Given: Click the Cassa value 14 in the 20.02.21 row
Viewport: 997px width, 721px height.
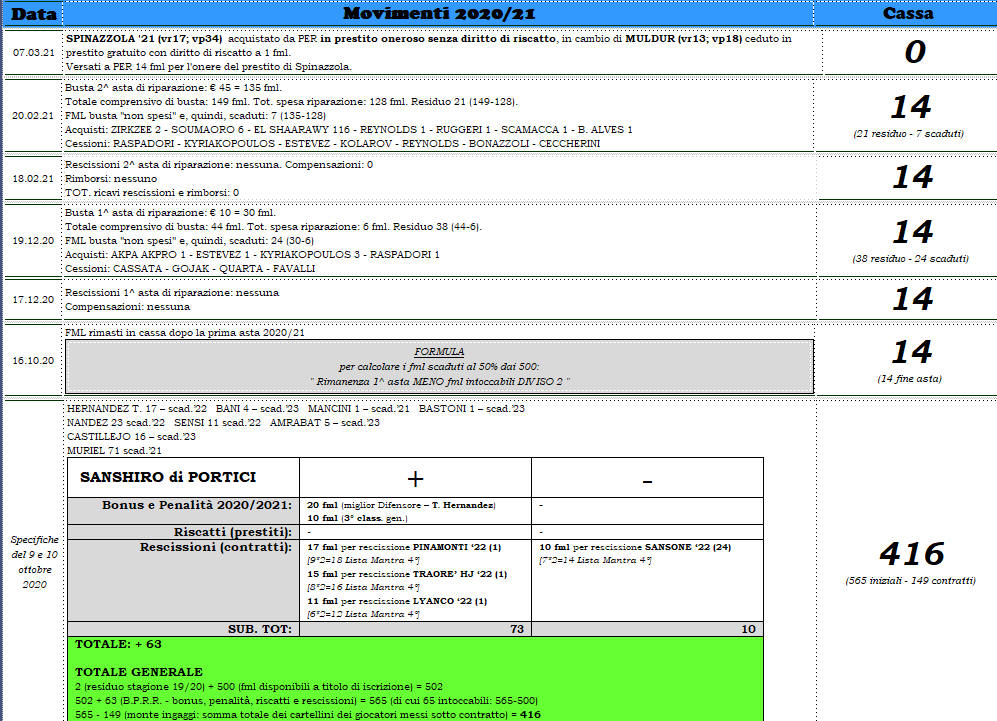Looking at the screenshot, I should tap(911, 107).
